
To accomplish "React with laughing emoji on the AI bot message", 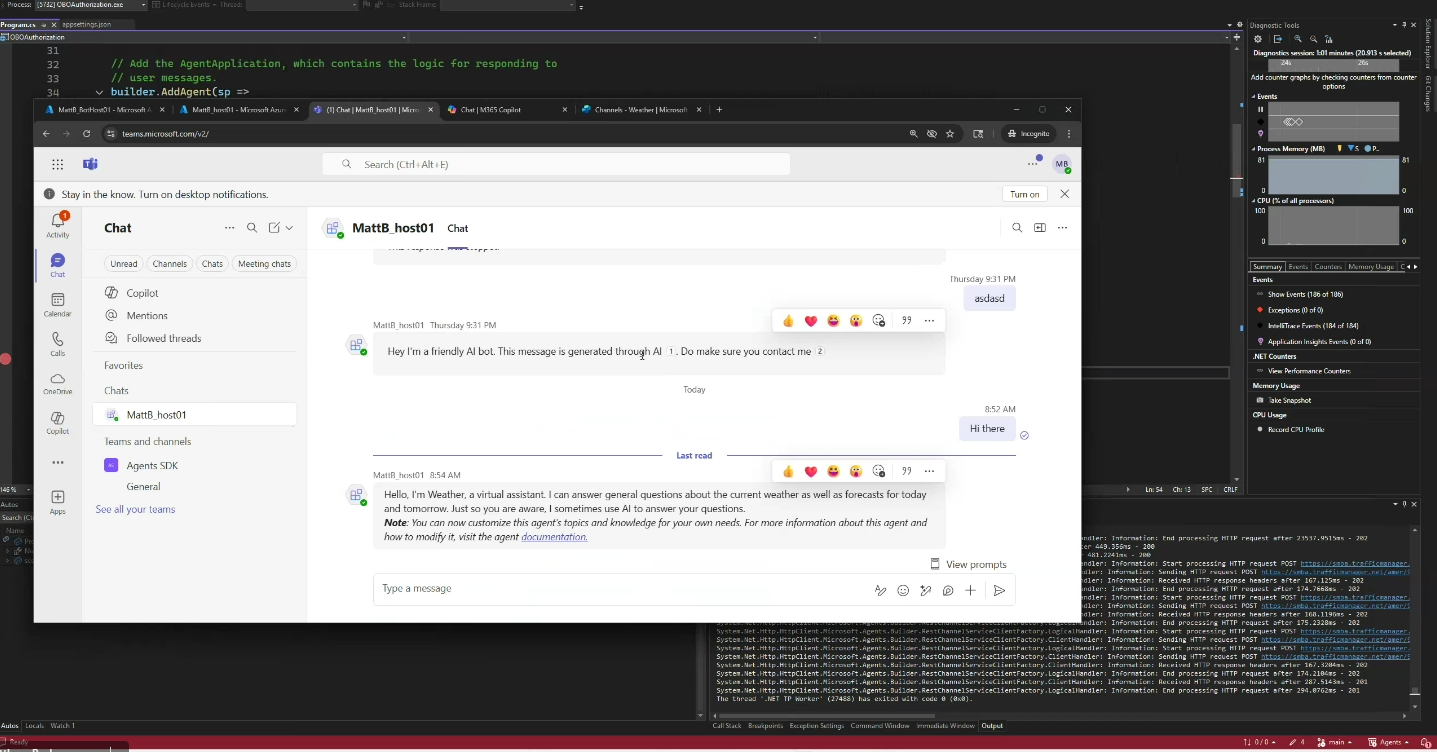I will pos(833,321).
